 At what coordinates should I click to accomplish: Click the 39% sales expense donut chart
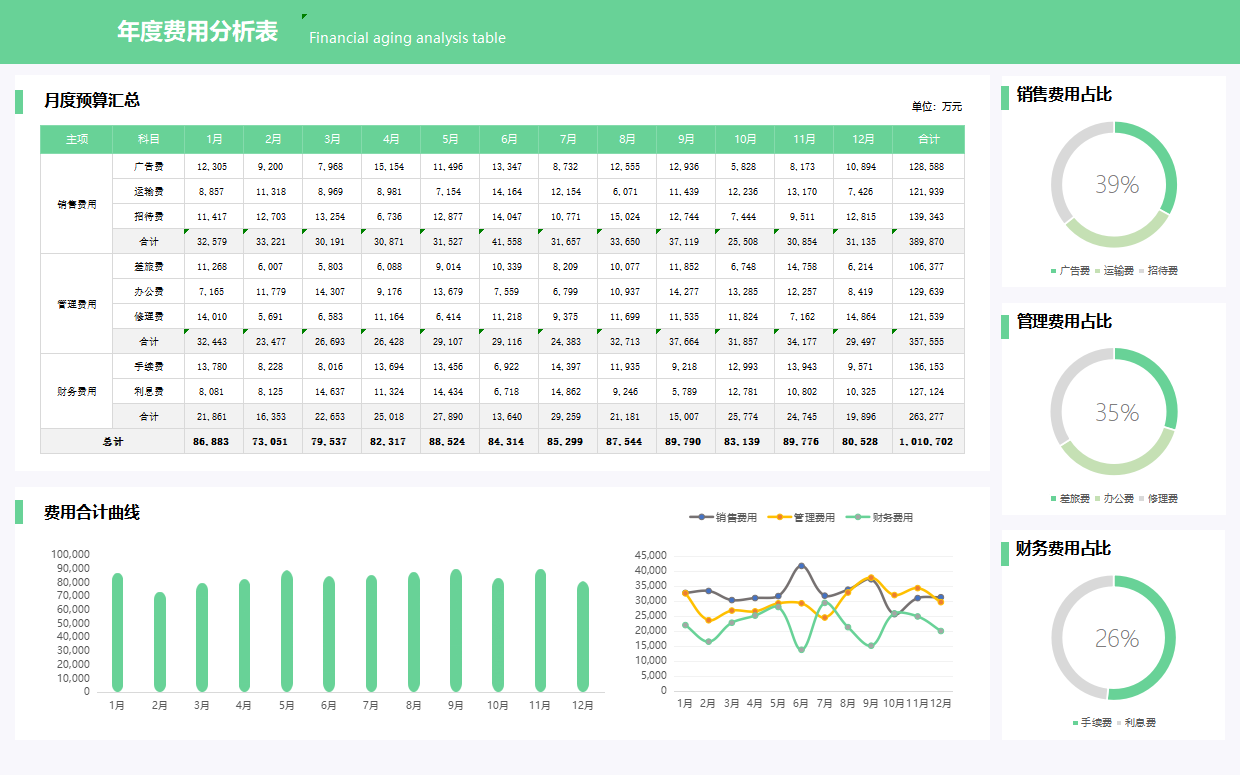(x=1114, y=185)
